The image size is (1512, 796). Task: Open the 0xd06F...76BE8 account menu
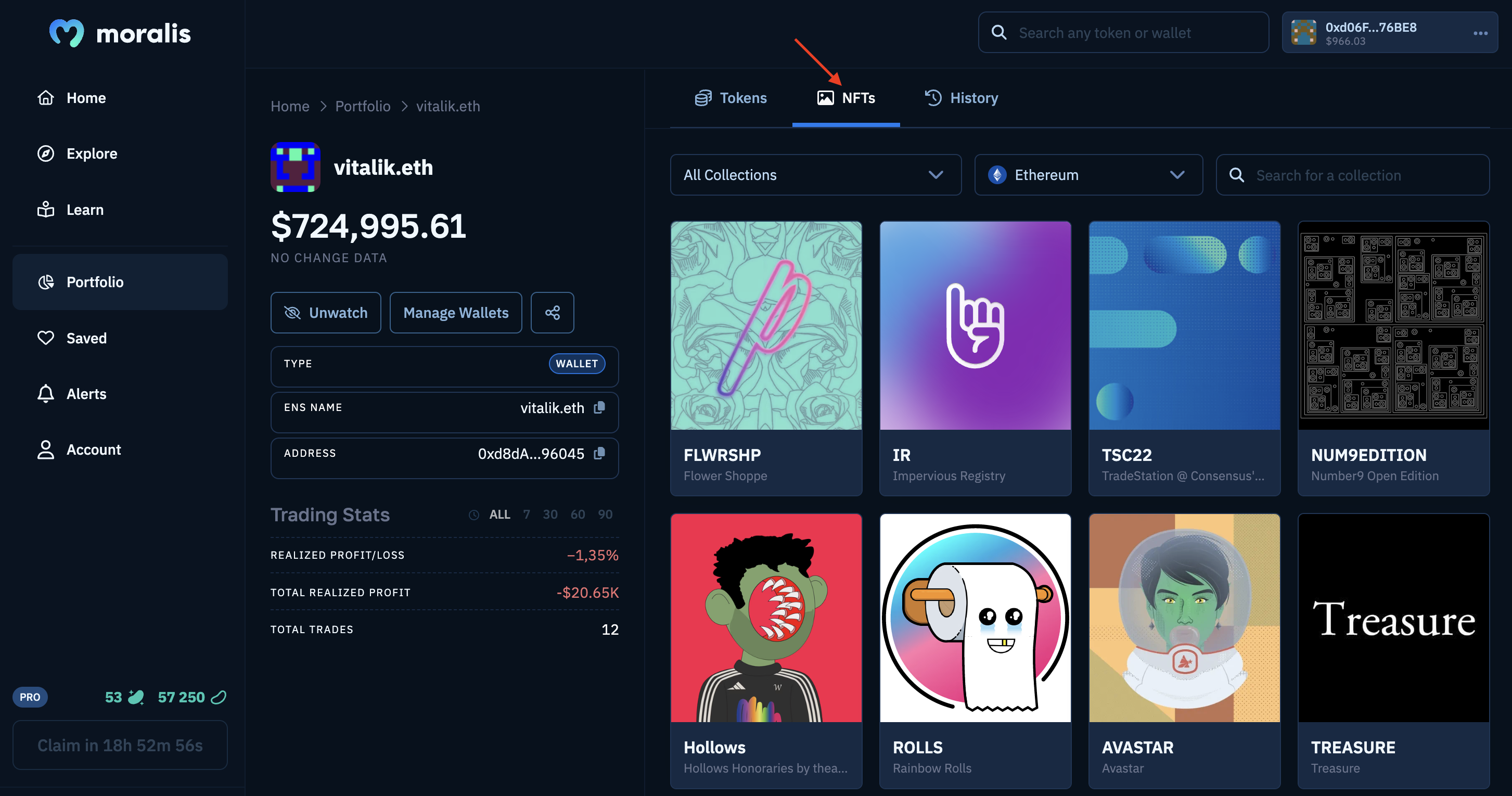coord(1390,32)
